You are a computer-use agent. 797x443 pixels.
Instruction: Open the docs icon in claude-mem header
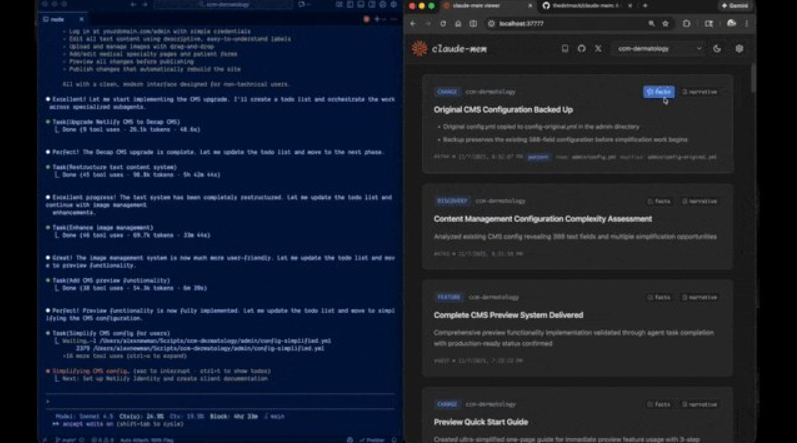coord(565,49)
